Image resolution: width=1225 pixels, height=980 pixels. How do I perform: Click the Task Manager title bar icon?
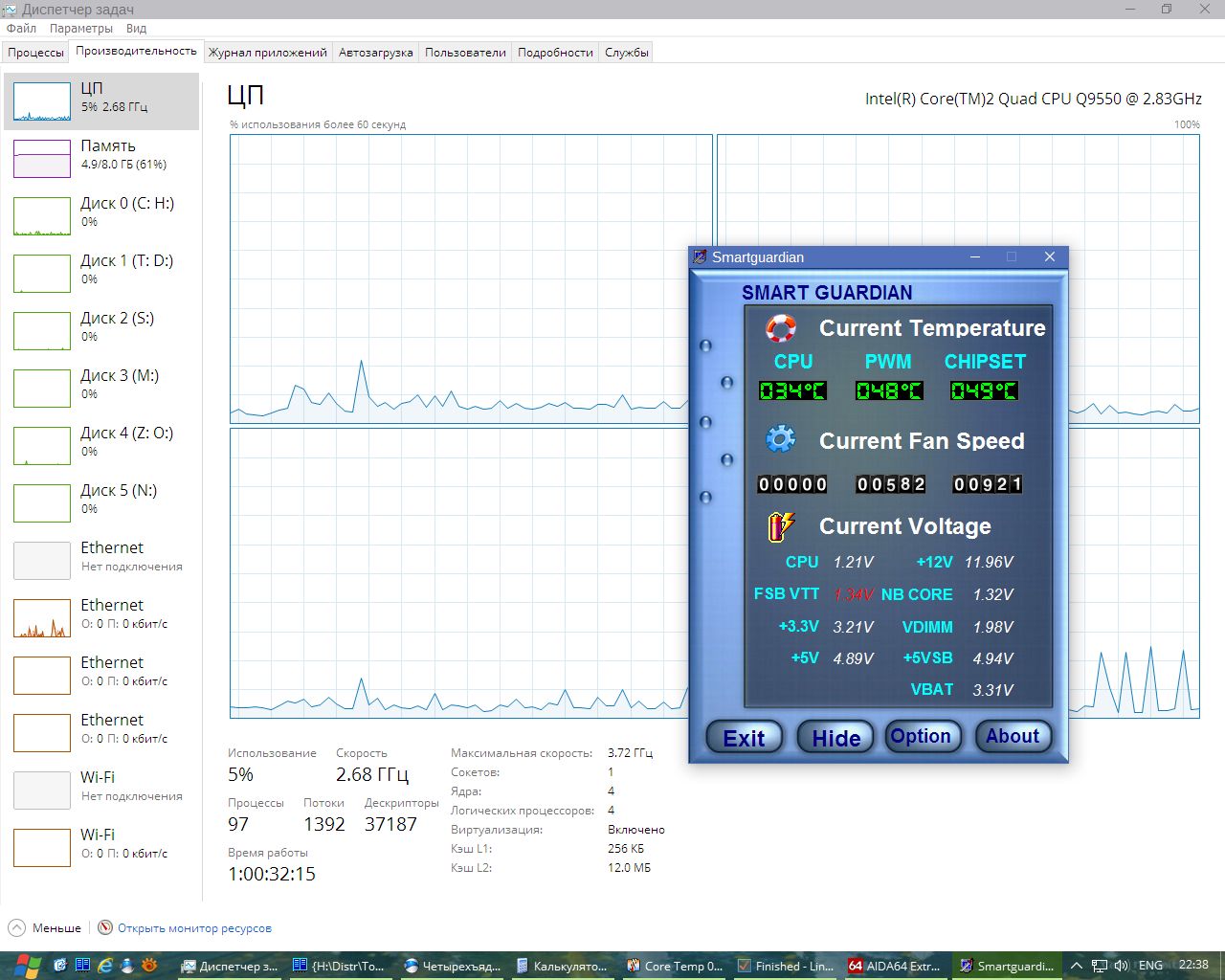10,10
